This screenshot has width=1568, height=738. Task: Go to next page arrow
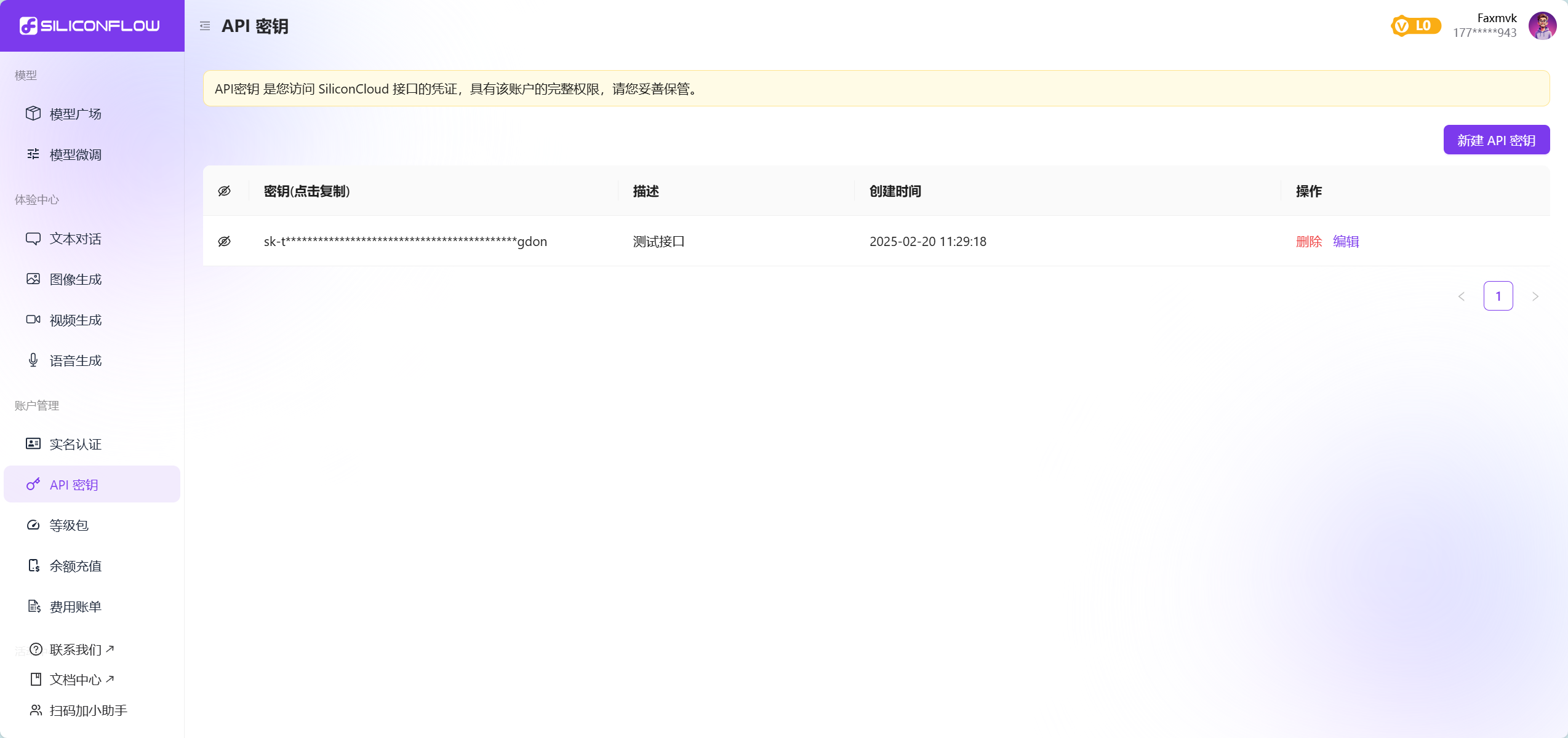(x=1535, y=296)
